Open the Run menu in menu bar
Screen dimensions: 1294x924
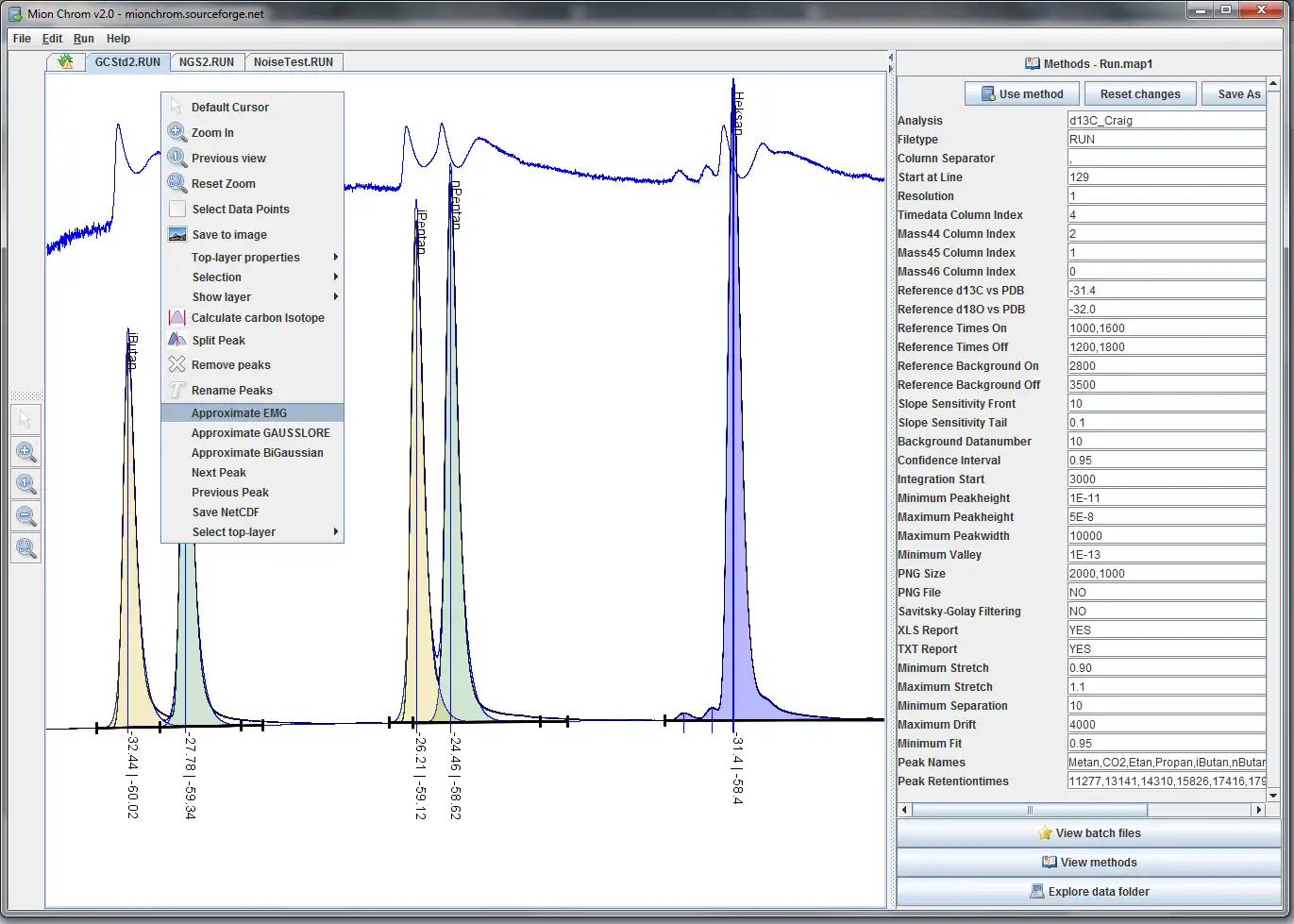point(84,39)
